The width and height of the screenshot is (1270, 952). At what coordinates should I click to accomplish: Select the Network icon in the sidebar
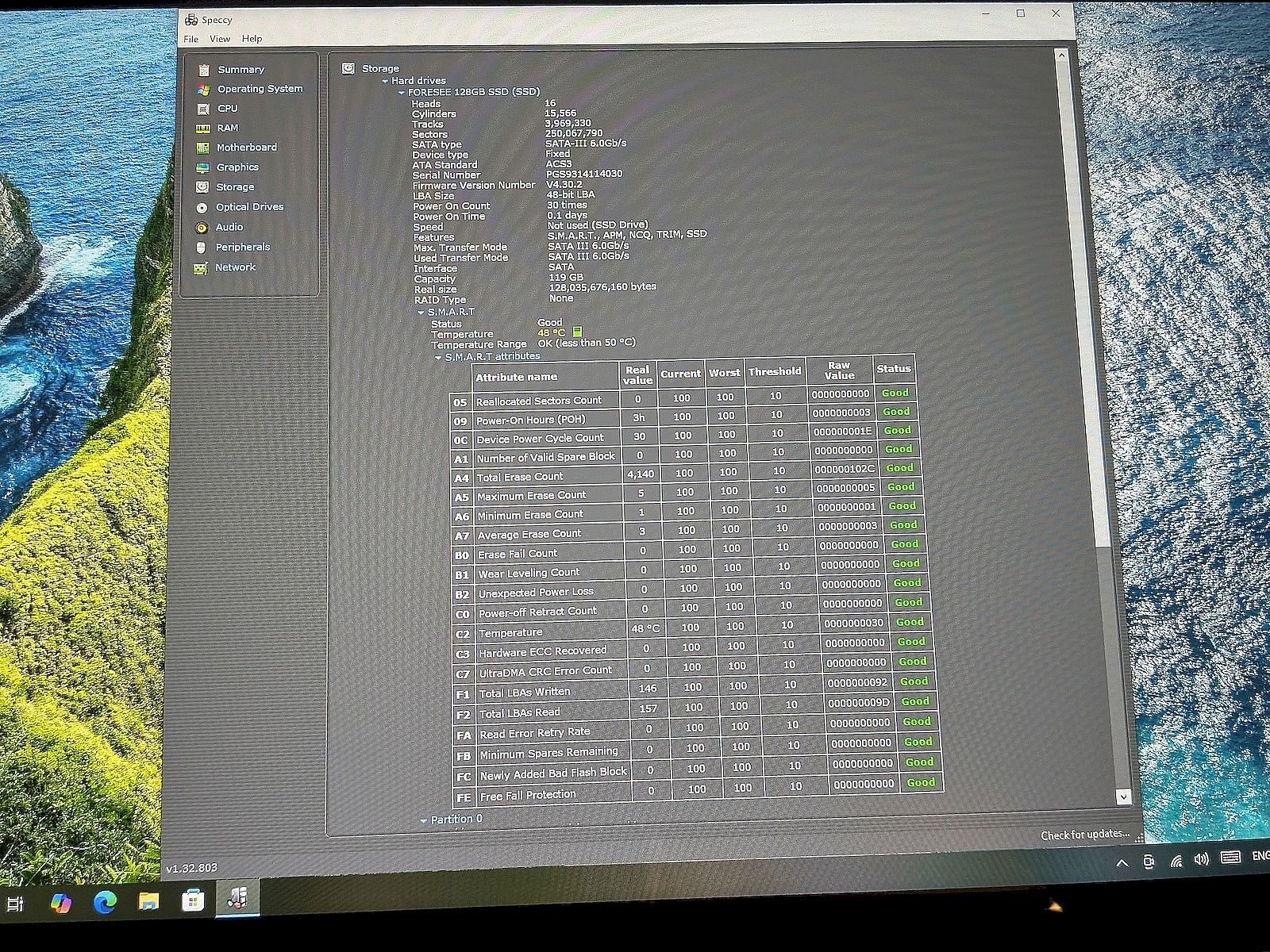tap(200, 268)
